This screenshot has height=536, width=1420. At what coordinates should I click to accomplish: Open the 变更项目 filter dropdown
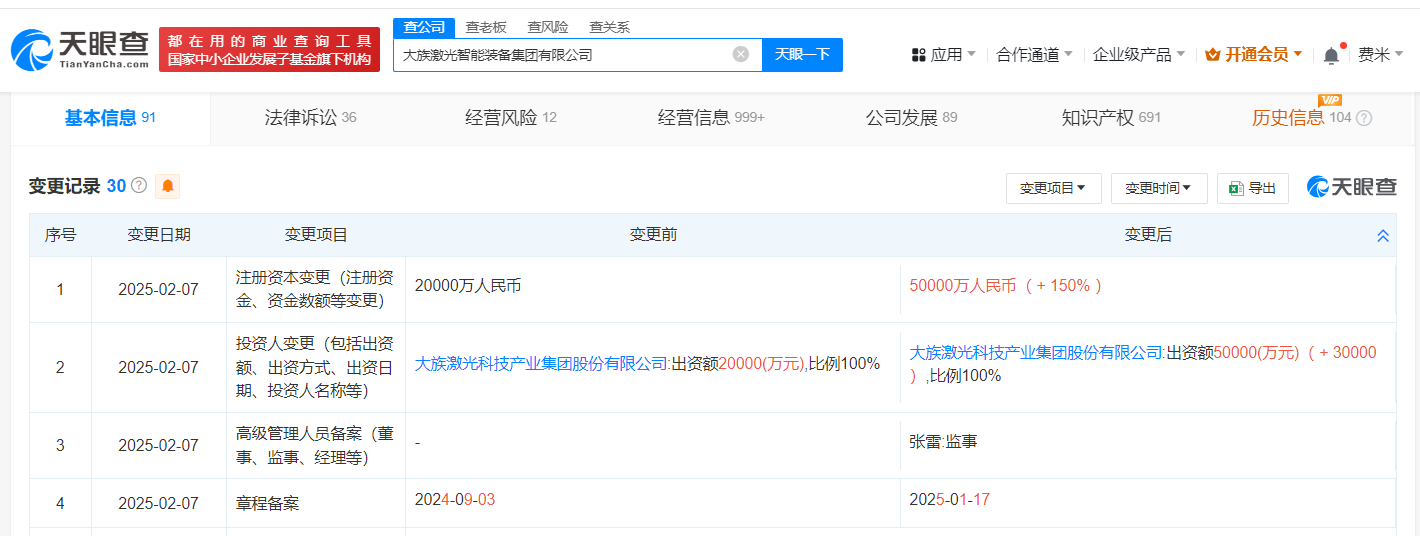(1053, 188)
